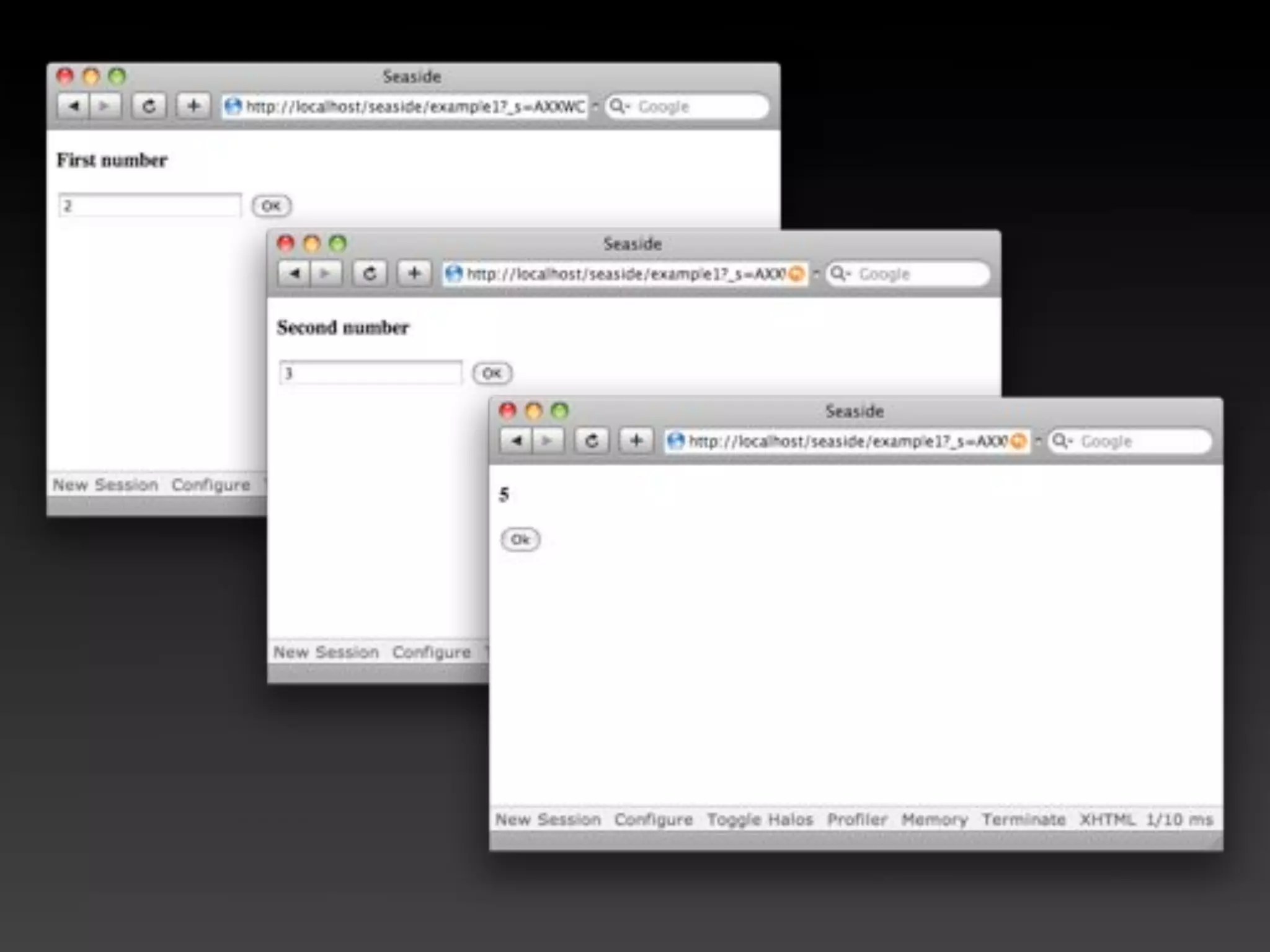The height and width of the screenshot is (952, 1270).
Task: Click search magnifier in First number window
Action: tap(618, 106)
